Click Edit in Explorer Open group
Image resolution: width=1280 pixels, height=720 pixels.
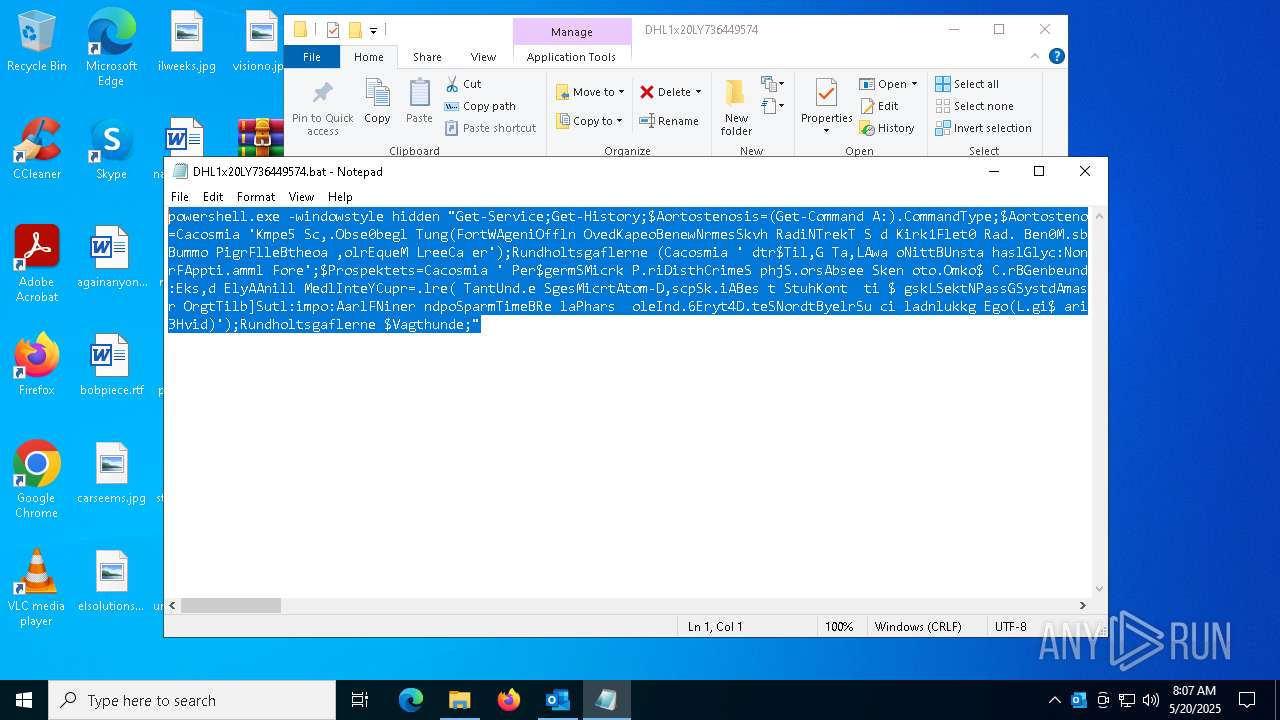pyautogui.click(x=879, y=106)
